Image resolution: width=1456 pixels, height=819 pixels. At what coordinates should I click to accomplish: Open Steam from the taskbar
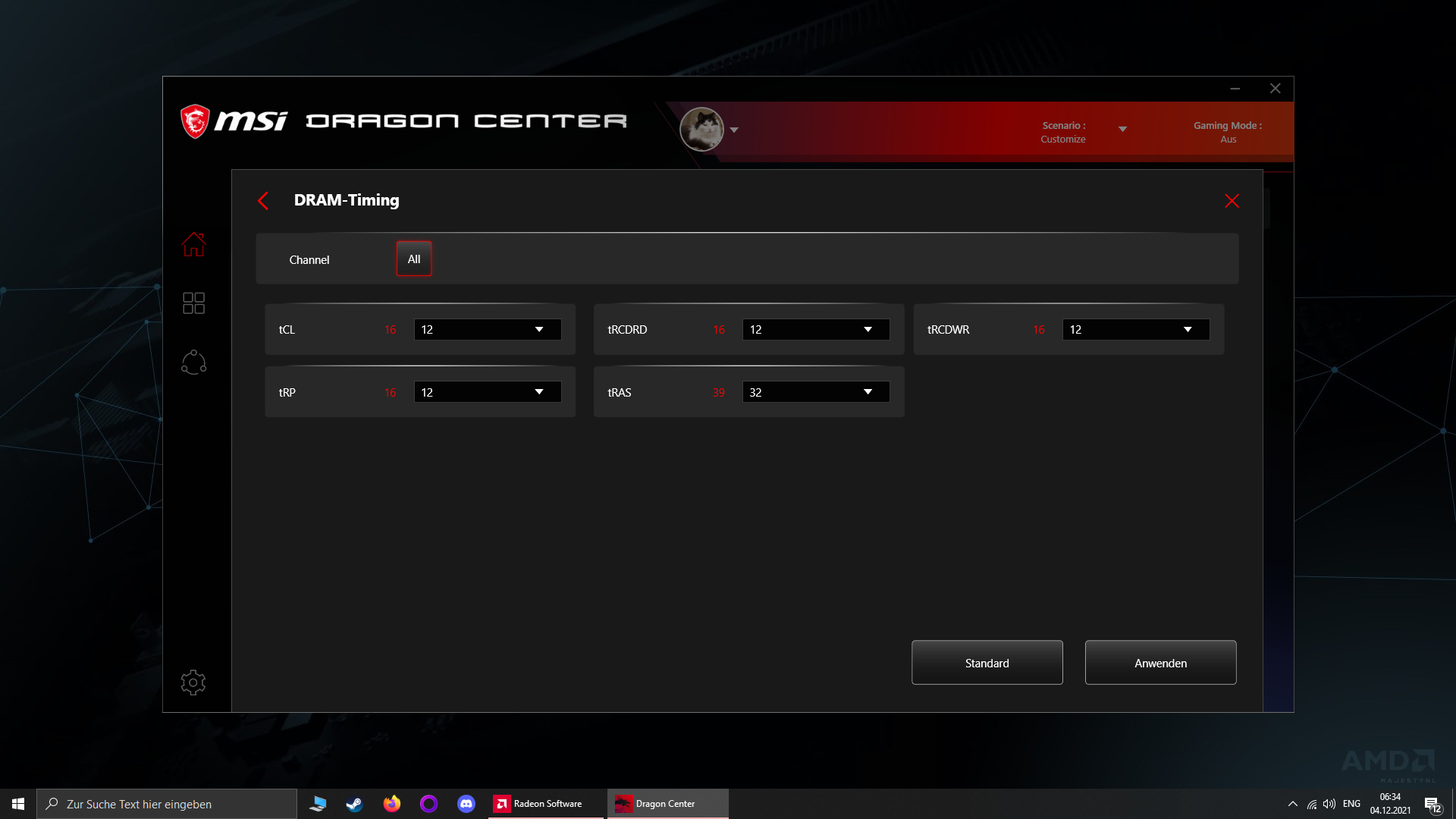pos(354,804)
